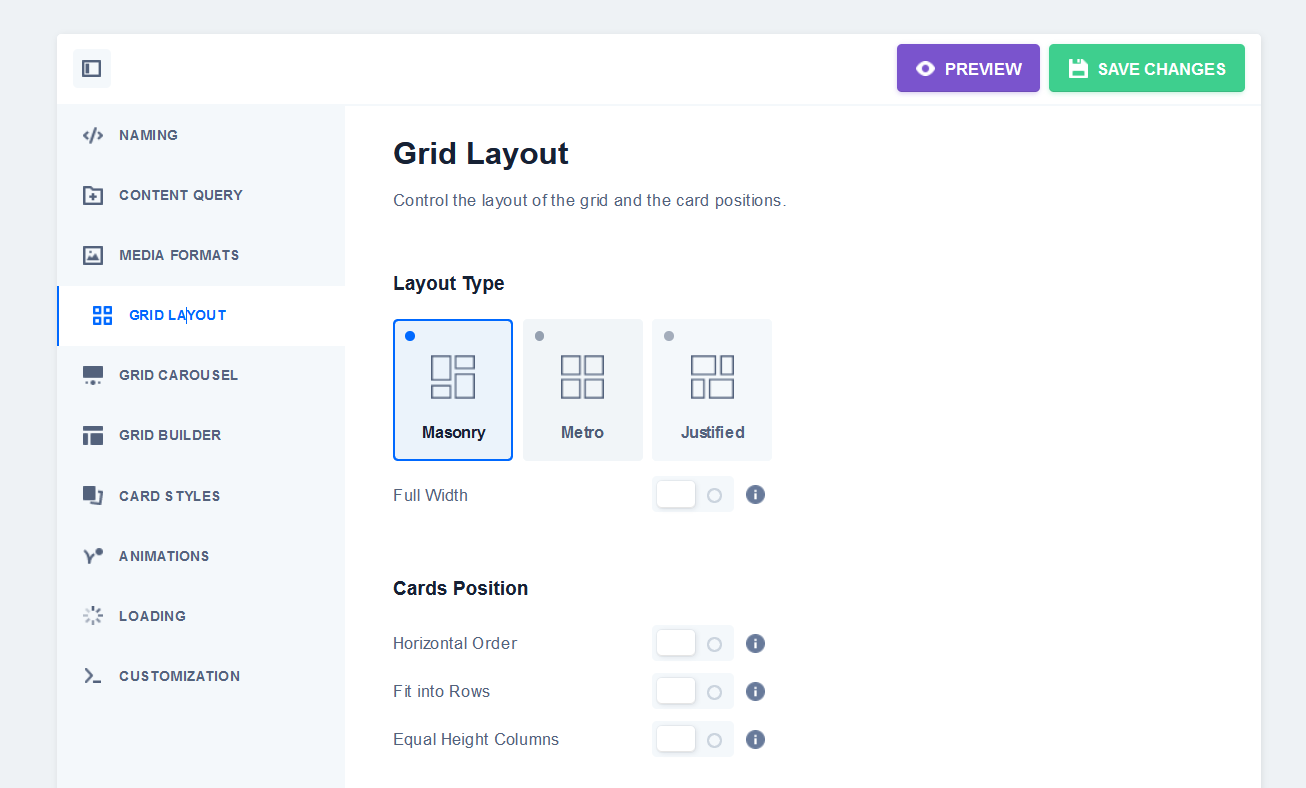Viewport: 1306px width, 788px height.
Task: Enable Equal Height Columns switch
Action: (x=692, y=740)
